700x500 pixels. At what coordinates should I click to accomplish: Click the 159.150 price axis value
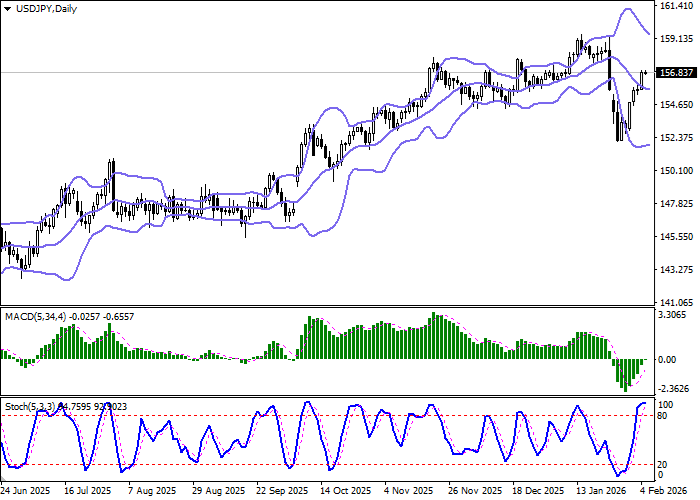click(678, 39)
